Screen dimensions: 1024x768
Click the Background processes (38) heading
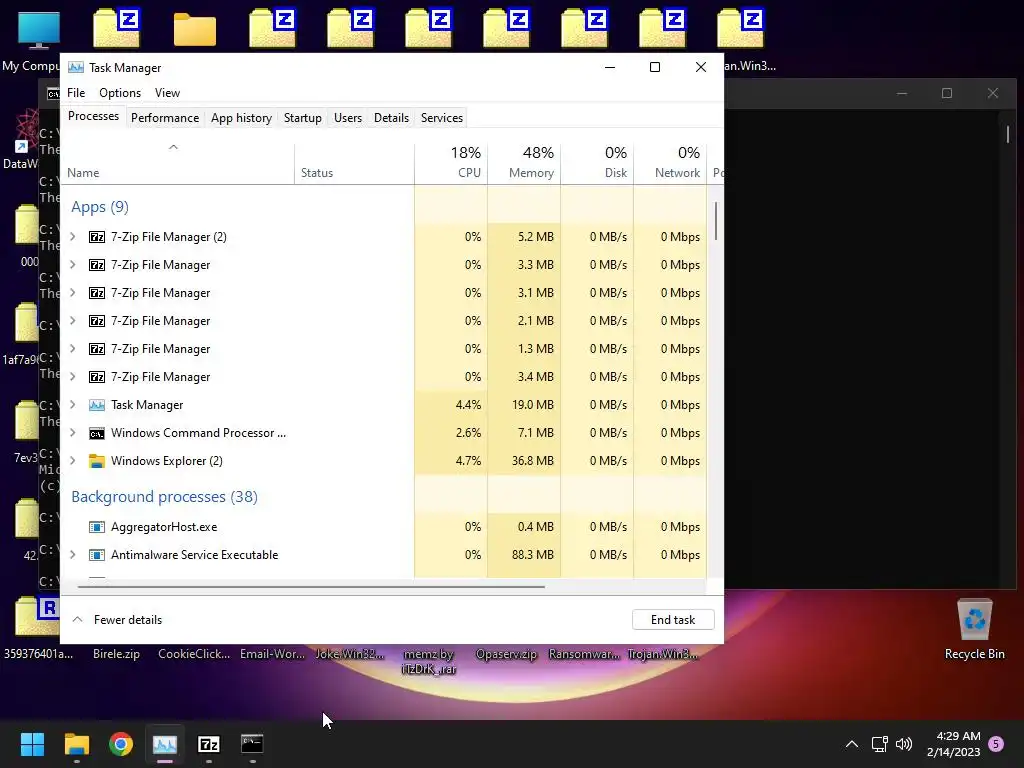click(x=165, y=497)
